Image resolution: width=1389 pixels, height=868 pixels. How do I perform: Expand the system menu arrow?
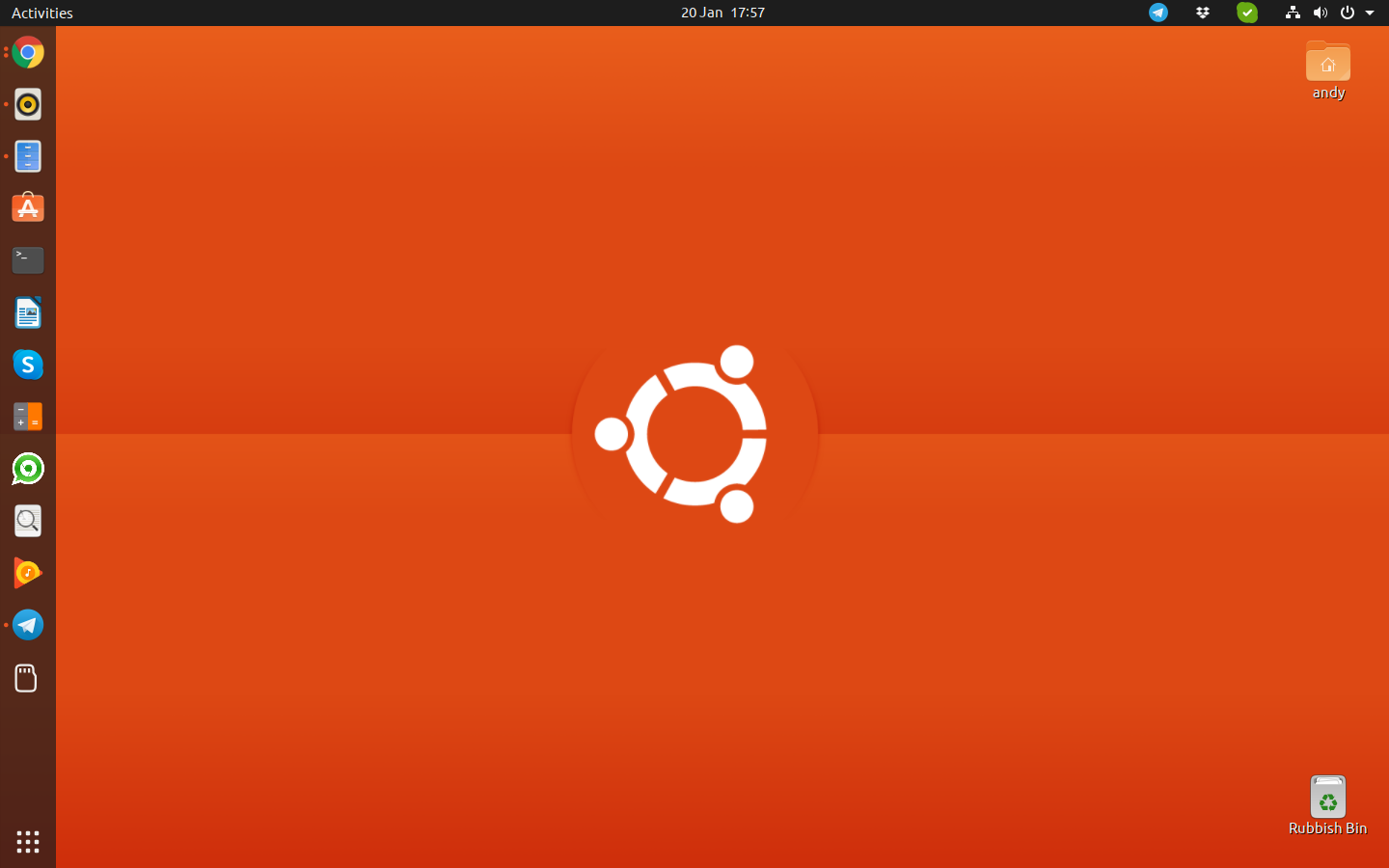click(1370, 13)
